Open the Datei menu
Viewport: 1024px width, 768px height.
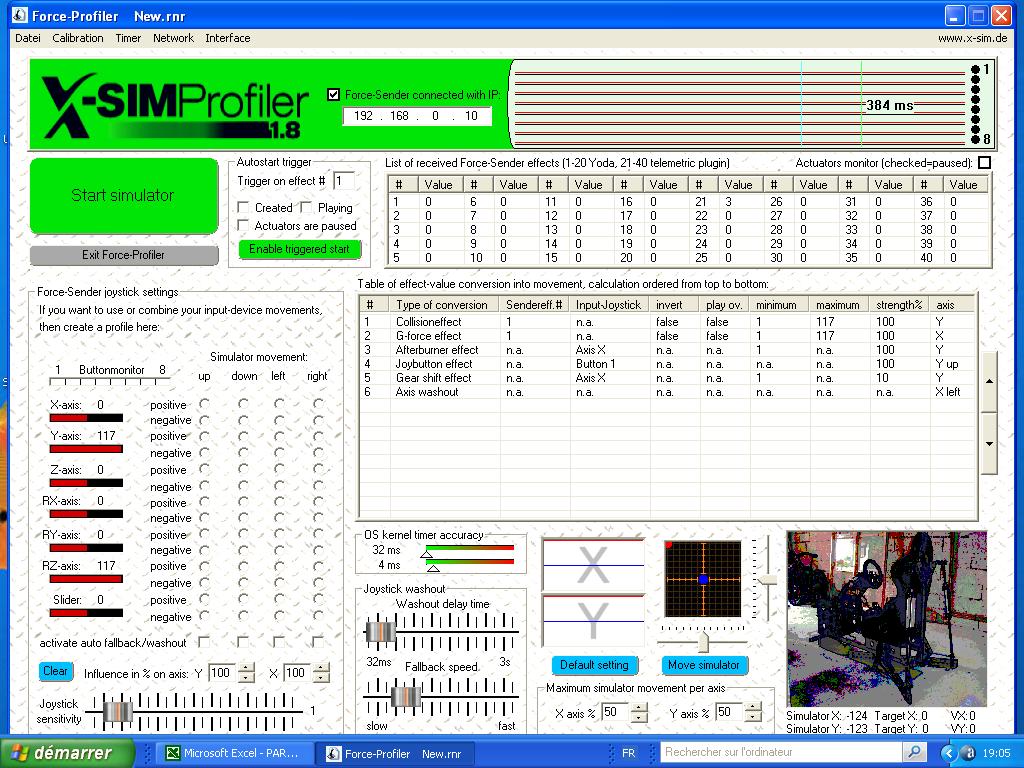click(27, 38)
